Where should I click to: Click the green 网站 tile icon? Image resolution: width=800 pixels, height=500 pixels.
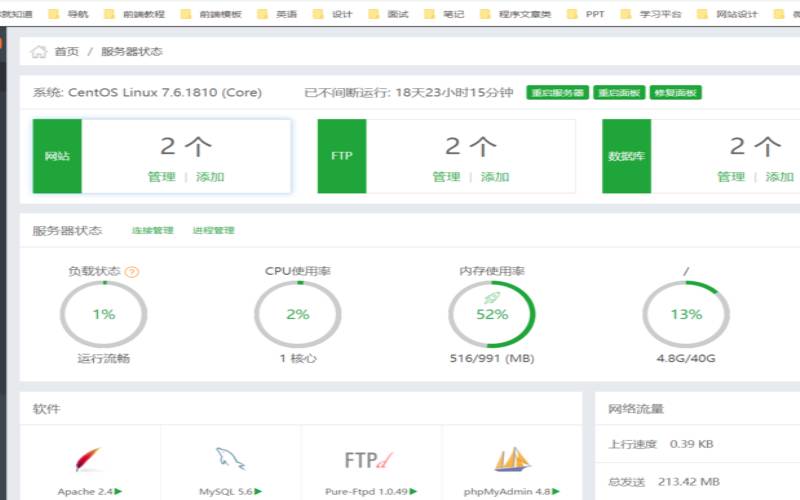click(57, 156)
